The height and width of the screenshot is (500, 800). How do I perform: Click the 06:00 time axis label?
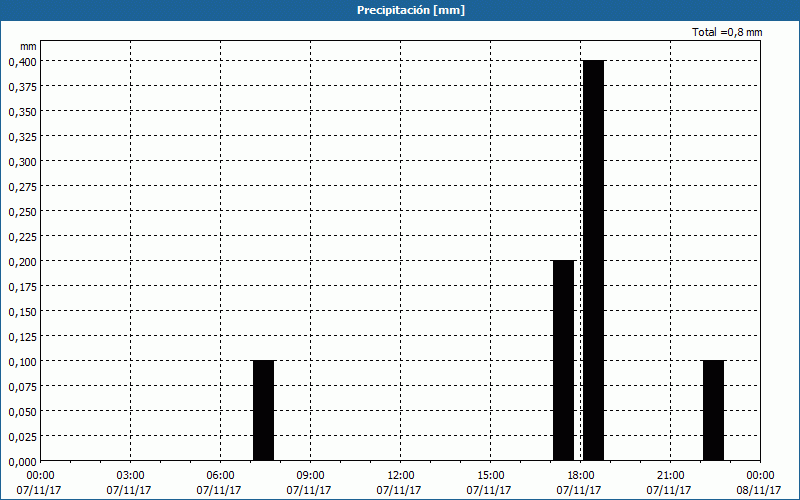pyautogui.click(x=220, y=475)
